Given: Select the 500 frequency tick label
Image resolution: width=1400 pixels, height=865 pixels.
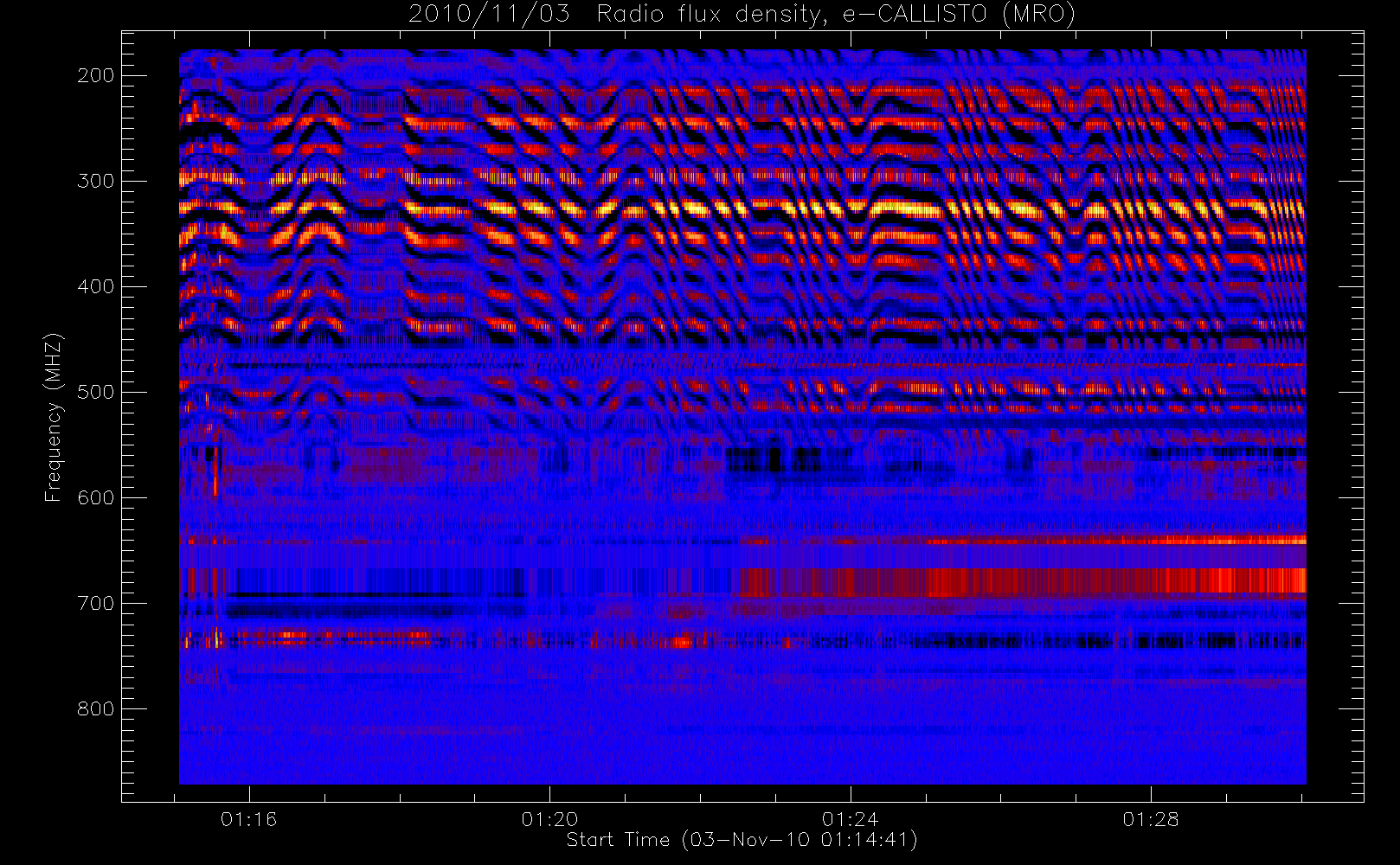Looking at the screenshot, I should pyautogui.click(x=95, y=392).
